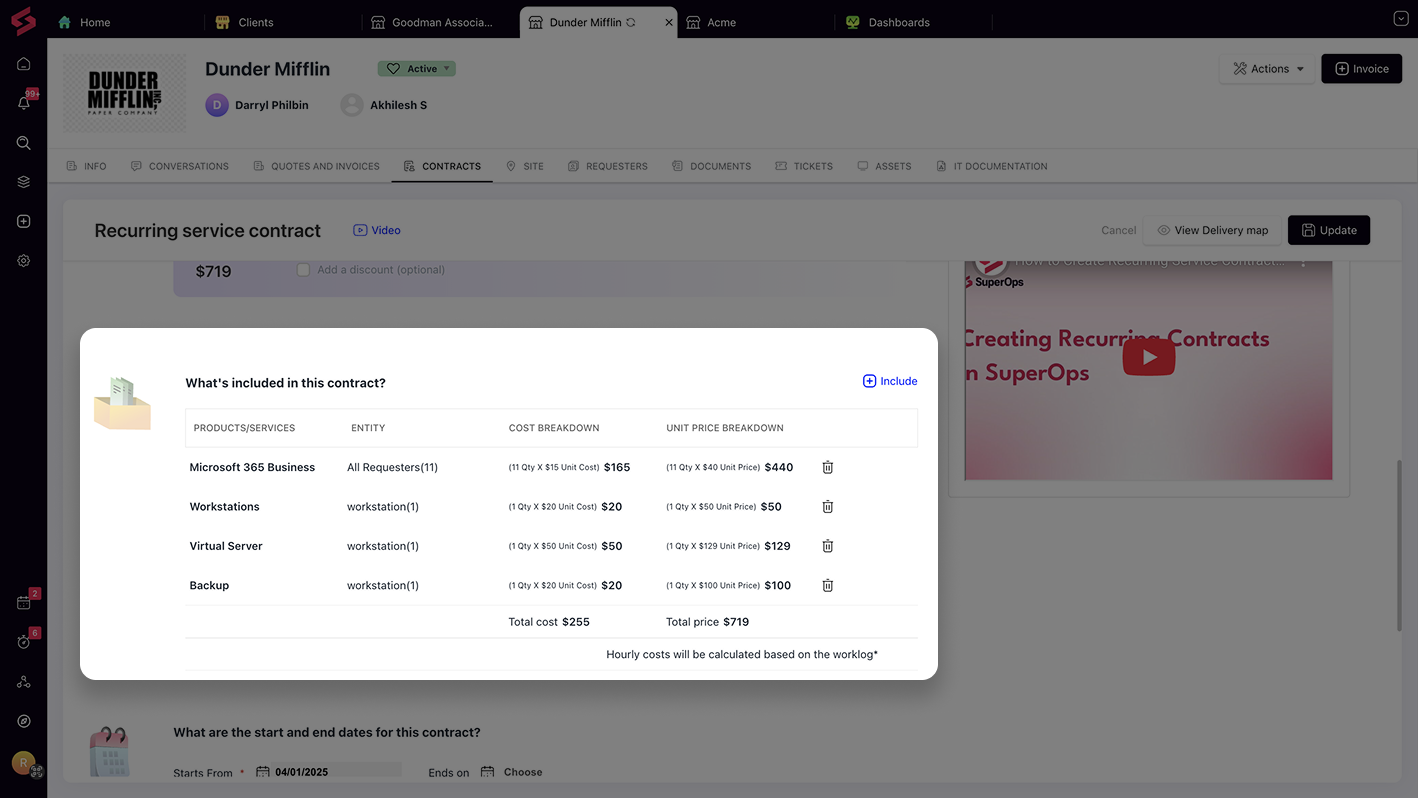Click the Update button

[x=1329, y=230]
